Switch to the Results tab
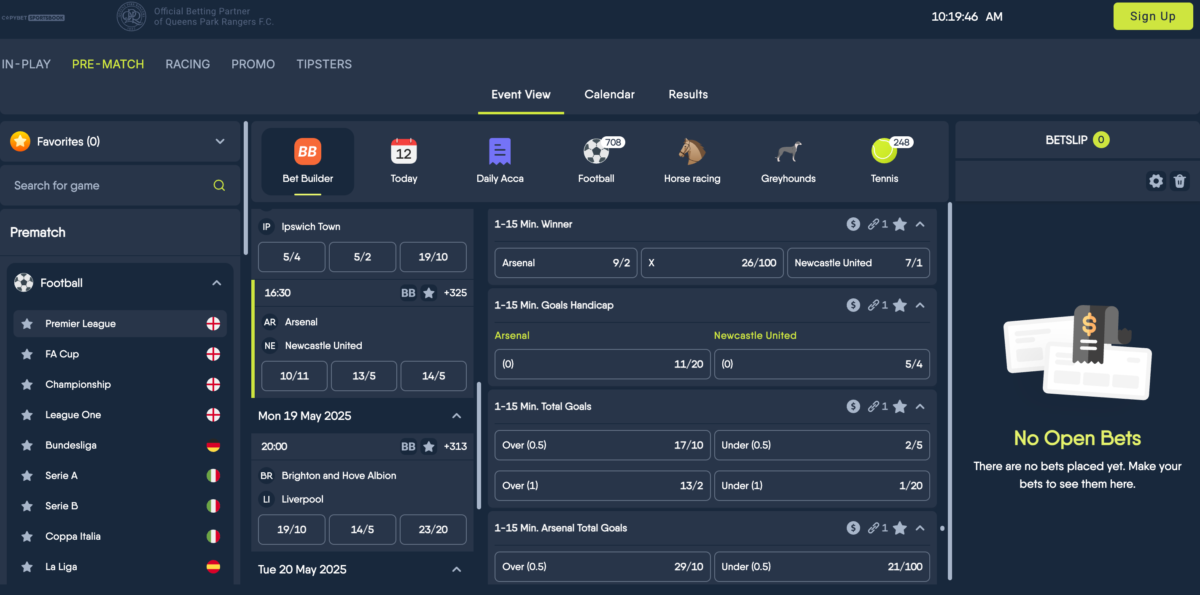This screenshot has width=1200, height=595. (x=688, y=94)
